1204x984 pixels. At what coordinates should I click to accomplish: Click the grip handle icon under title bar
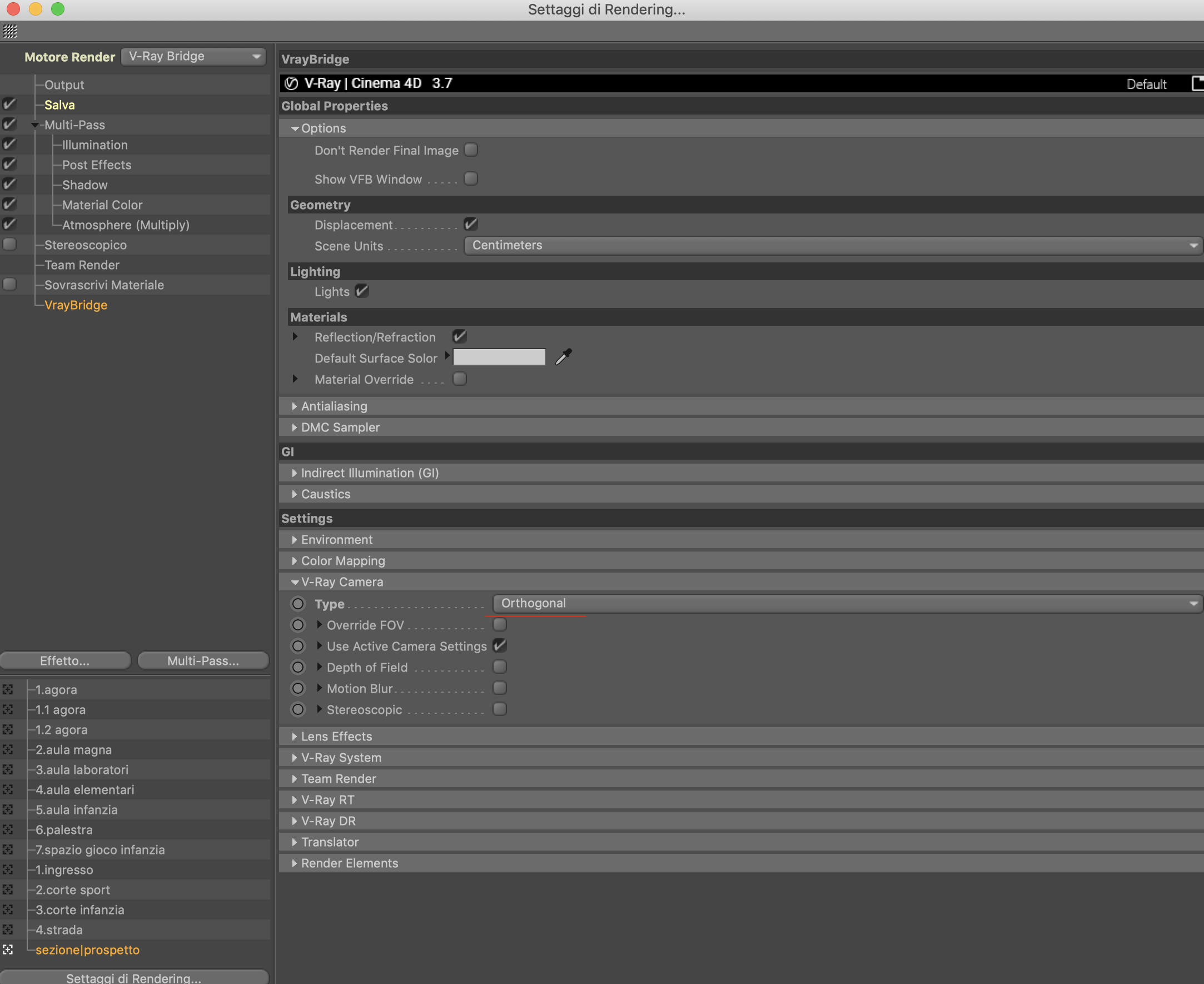pos(10,32)
